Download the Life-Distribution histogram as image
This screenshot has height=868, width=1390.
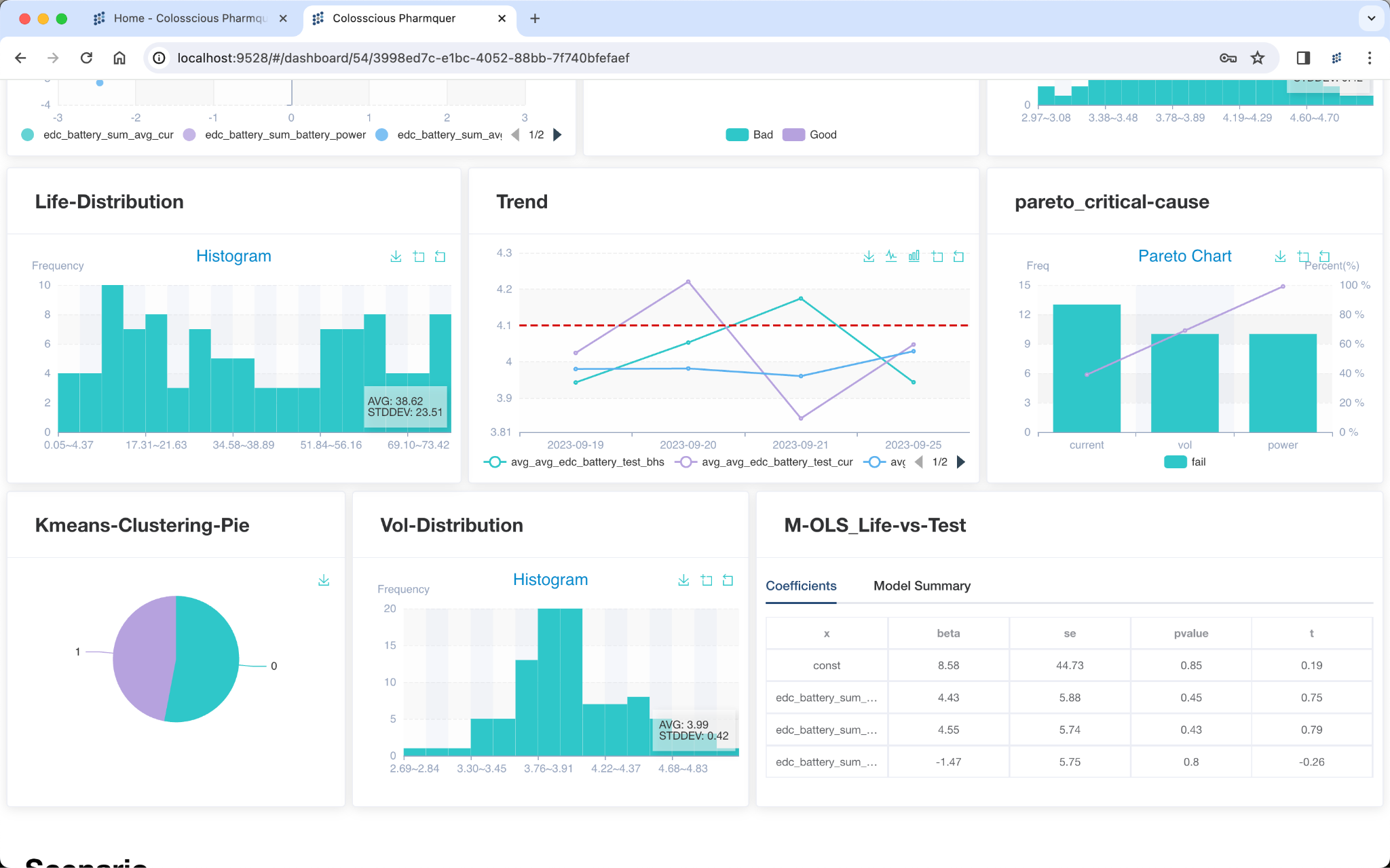tap(396, 256)
